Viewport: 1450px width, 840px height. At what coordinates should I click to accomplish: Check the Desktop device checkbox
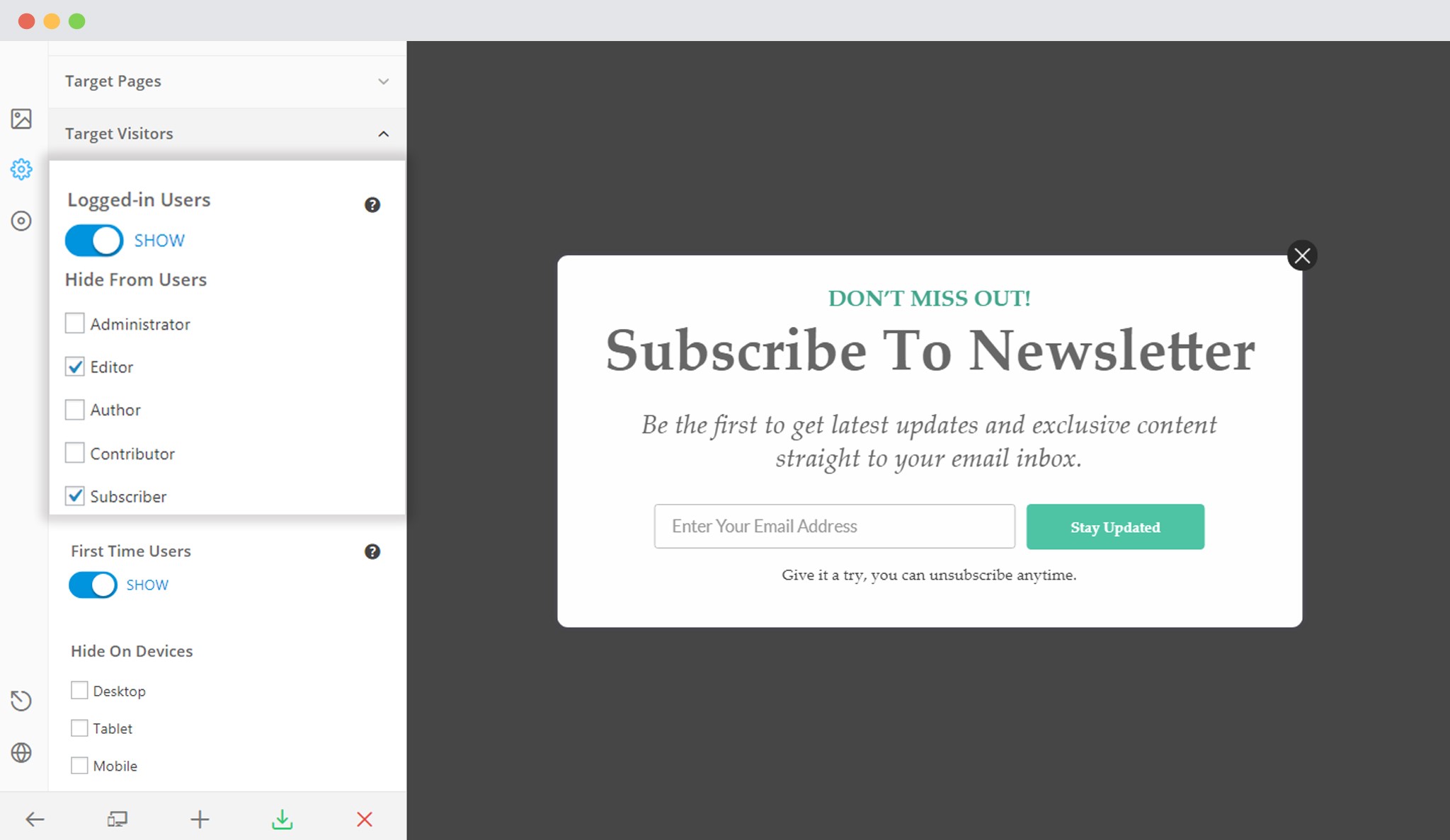79,690
